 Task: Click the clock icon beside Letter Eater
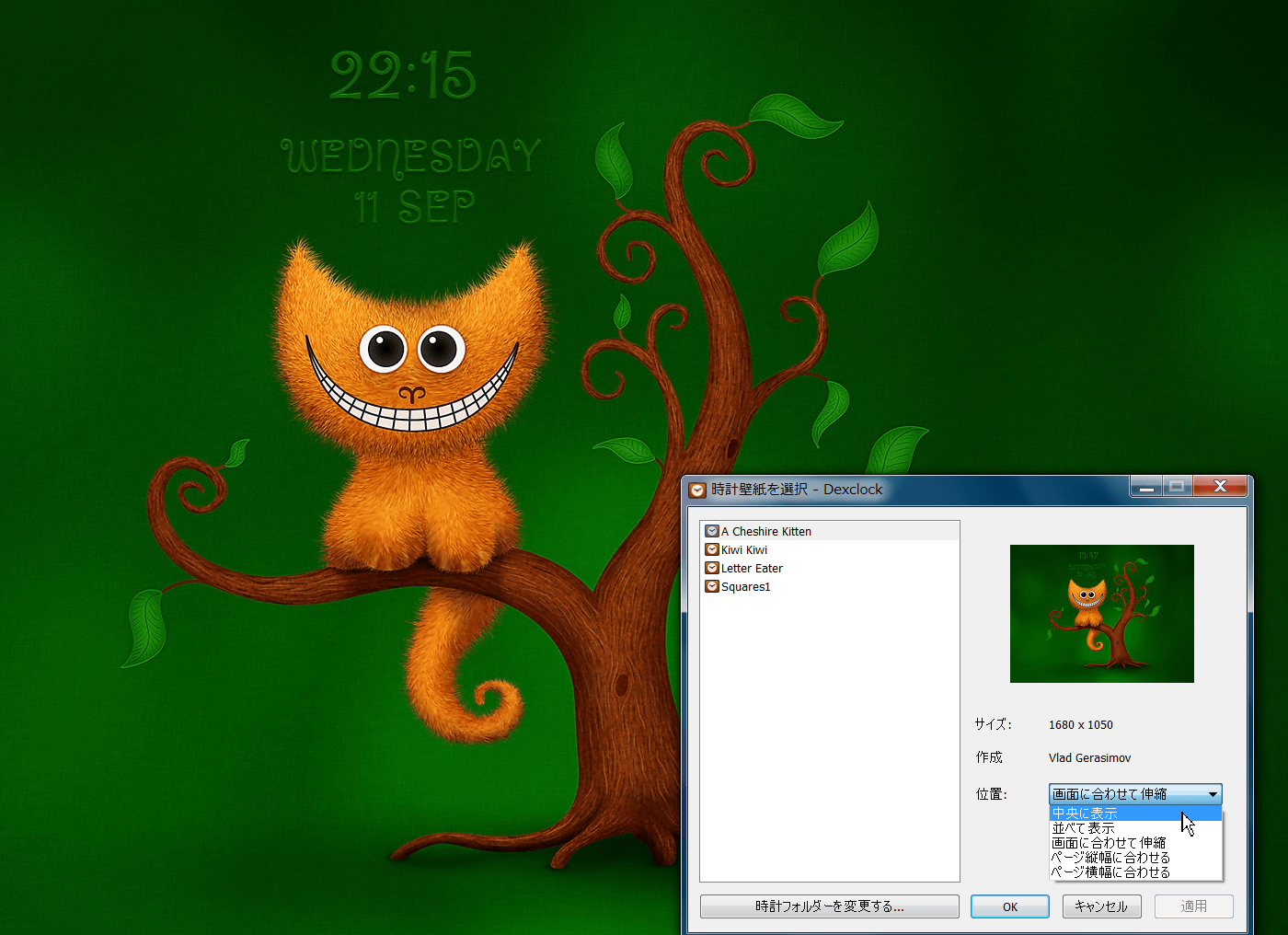[712, 568]
